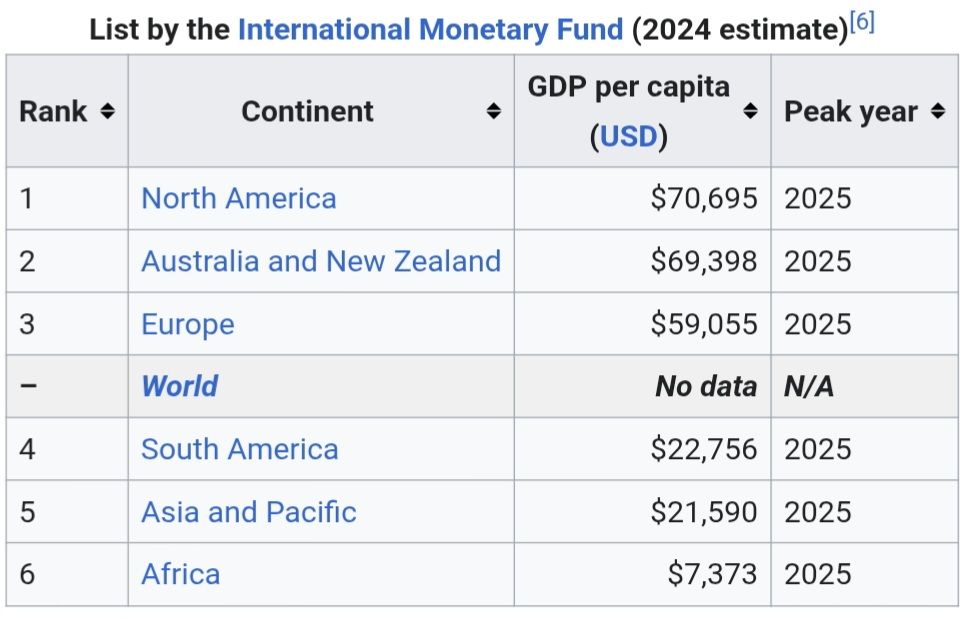Click the Peak year header text
Image resolution: width=963 pixels, height=617 pixels.
tap(850, 111)
